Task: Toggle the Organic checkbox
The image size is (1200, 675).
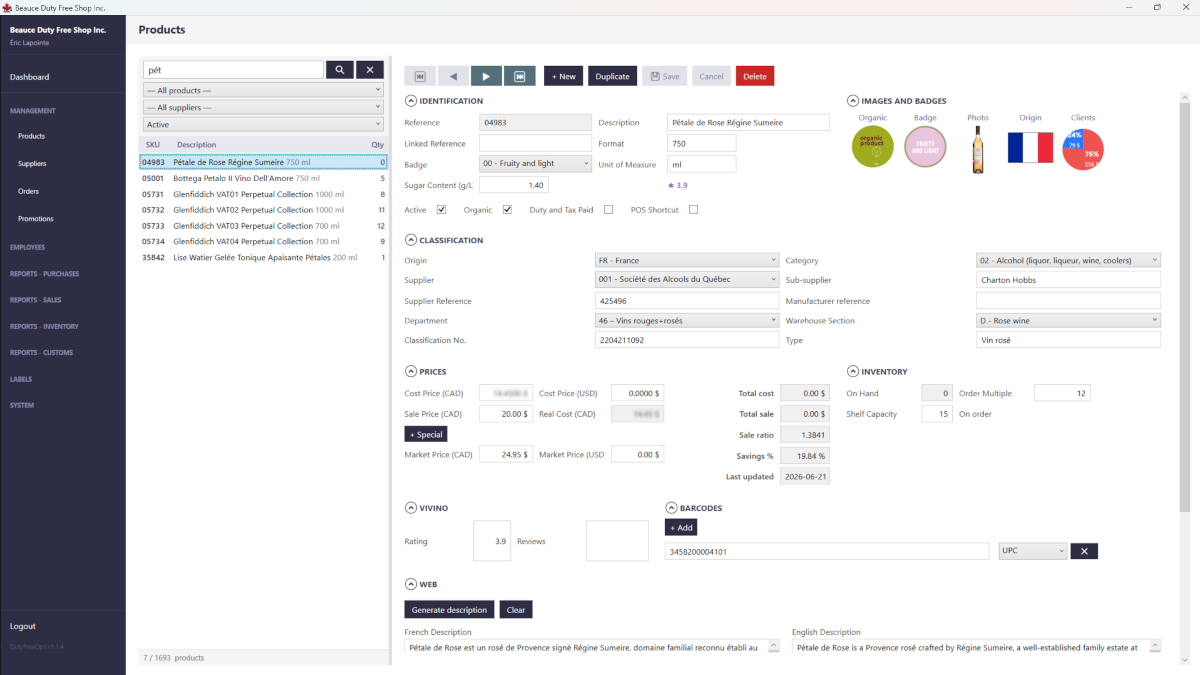Action: [x=507, y=210]
